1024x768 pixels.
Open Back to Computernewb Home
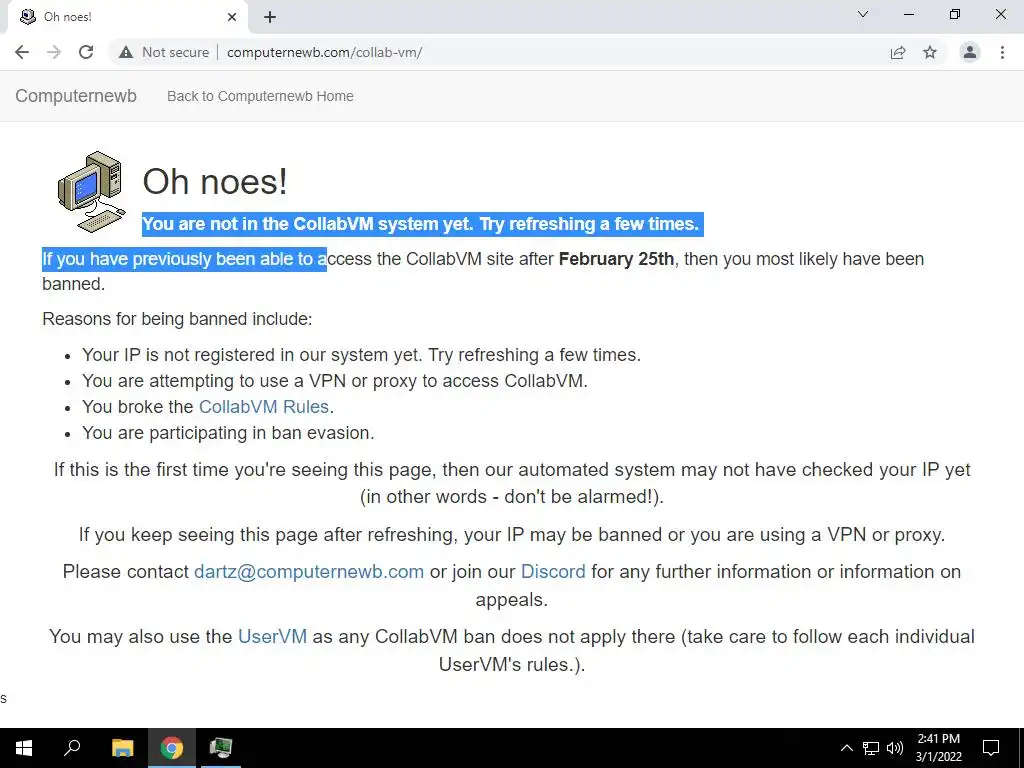[260, 96]
